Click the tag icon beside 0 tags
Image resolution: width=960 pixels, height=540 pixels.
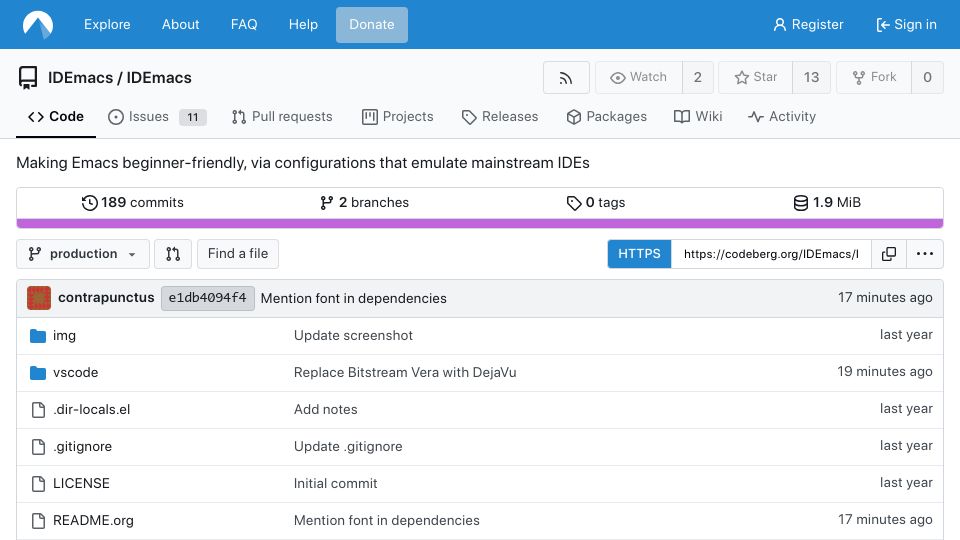[x=574, y=203]
